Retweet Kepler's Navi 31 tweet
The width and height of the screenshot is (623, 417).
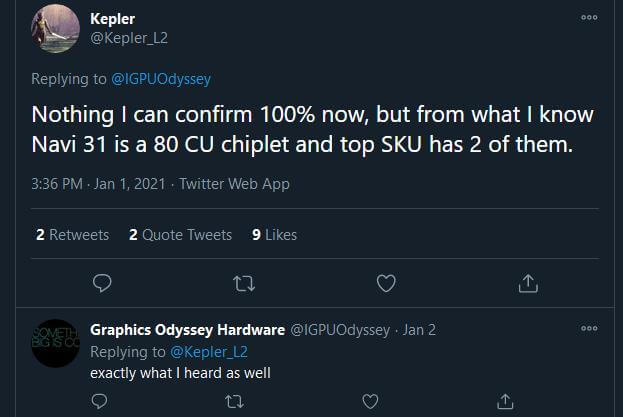[x=243, y=284]
